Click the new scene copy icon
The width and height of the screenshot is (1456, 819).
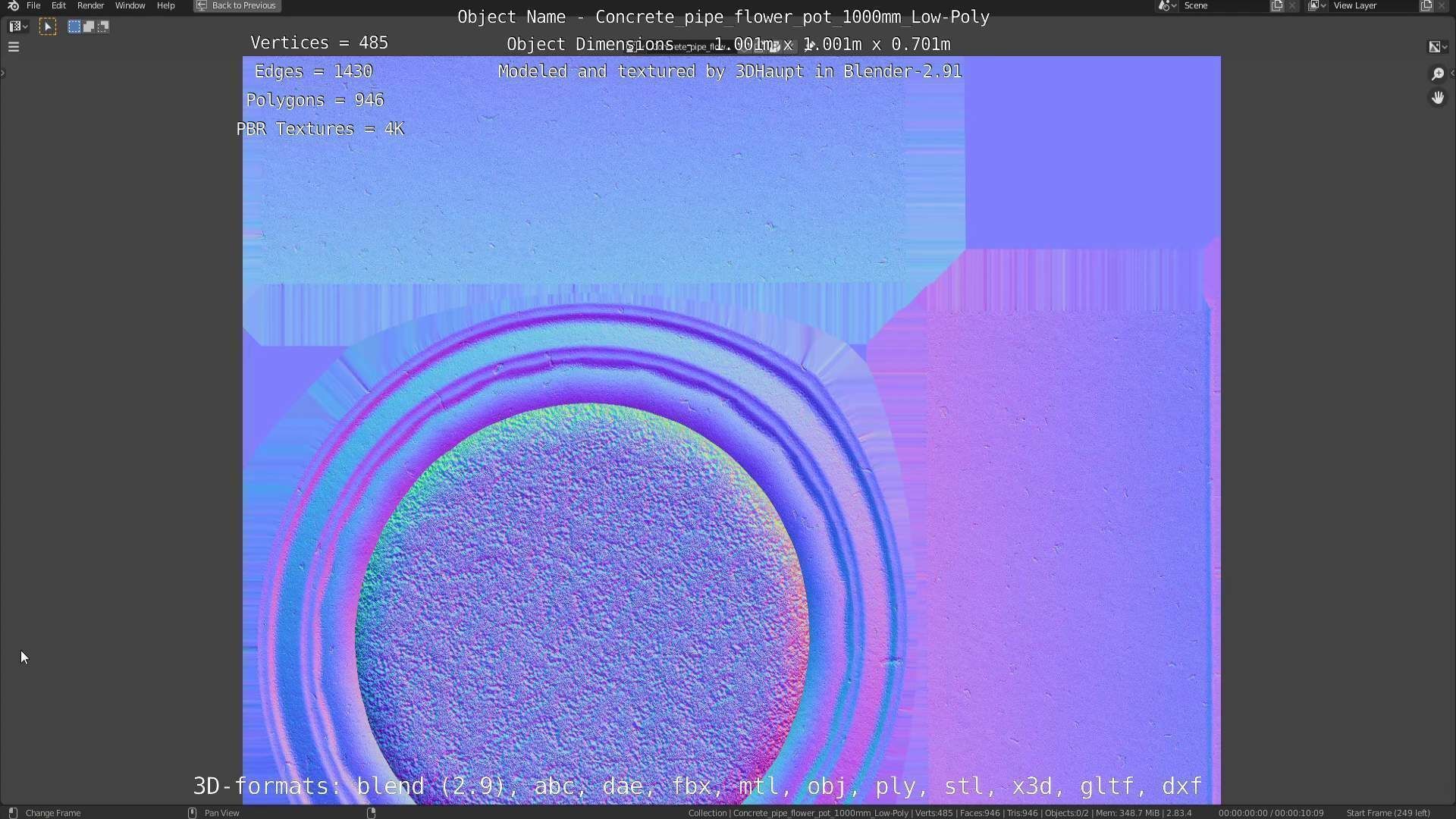1277,5
